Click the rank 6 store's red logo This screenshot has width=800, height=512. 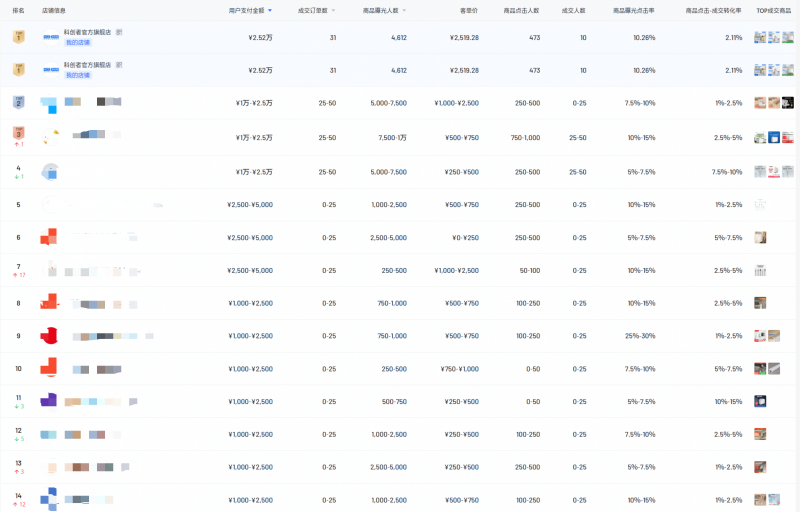(48, 237)
